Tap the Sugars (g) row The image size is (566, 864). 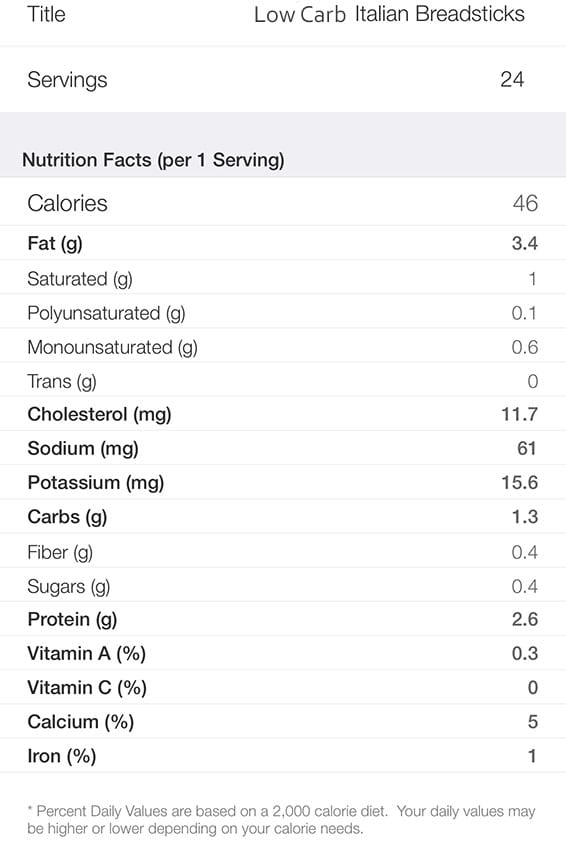click(283, 585)
